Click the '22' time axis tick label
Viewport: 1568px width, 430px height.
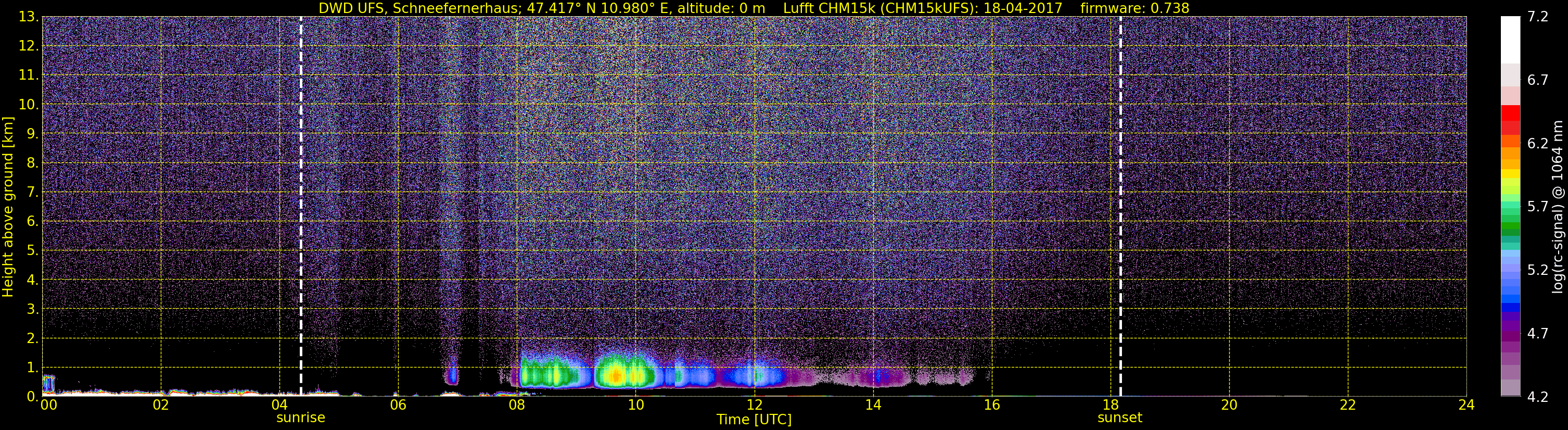(x=1348, y=405)
